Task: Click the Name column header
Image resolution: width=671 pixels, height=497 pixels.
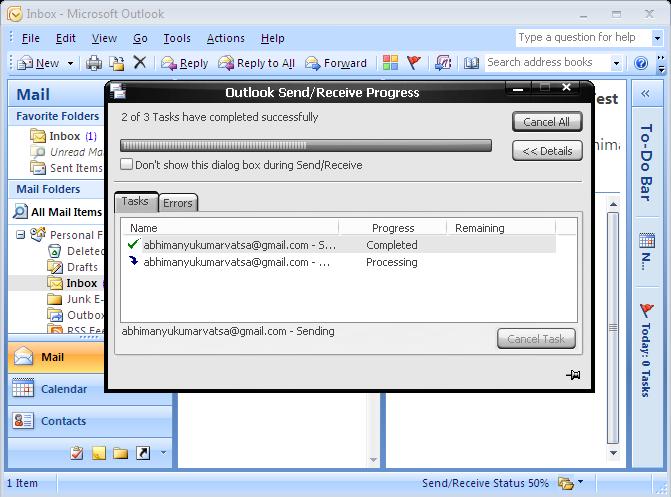Action: [x=231, y=228]
